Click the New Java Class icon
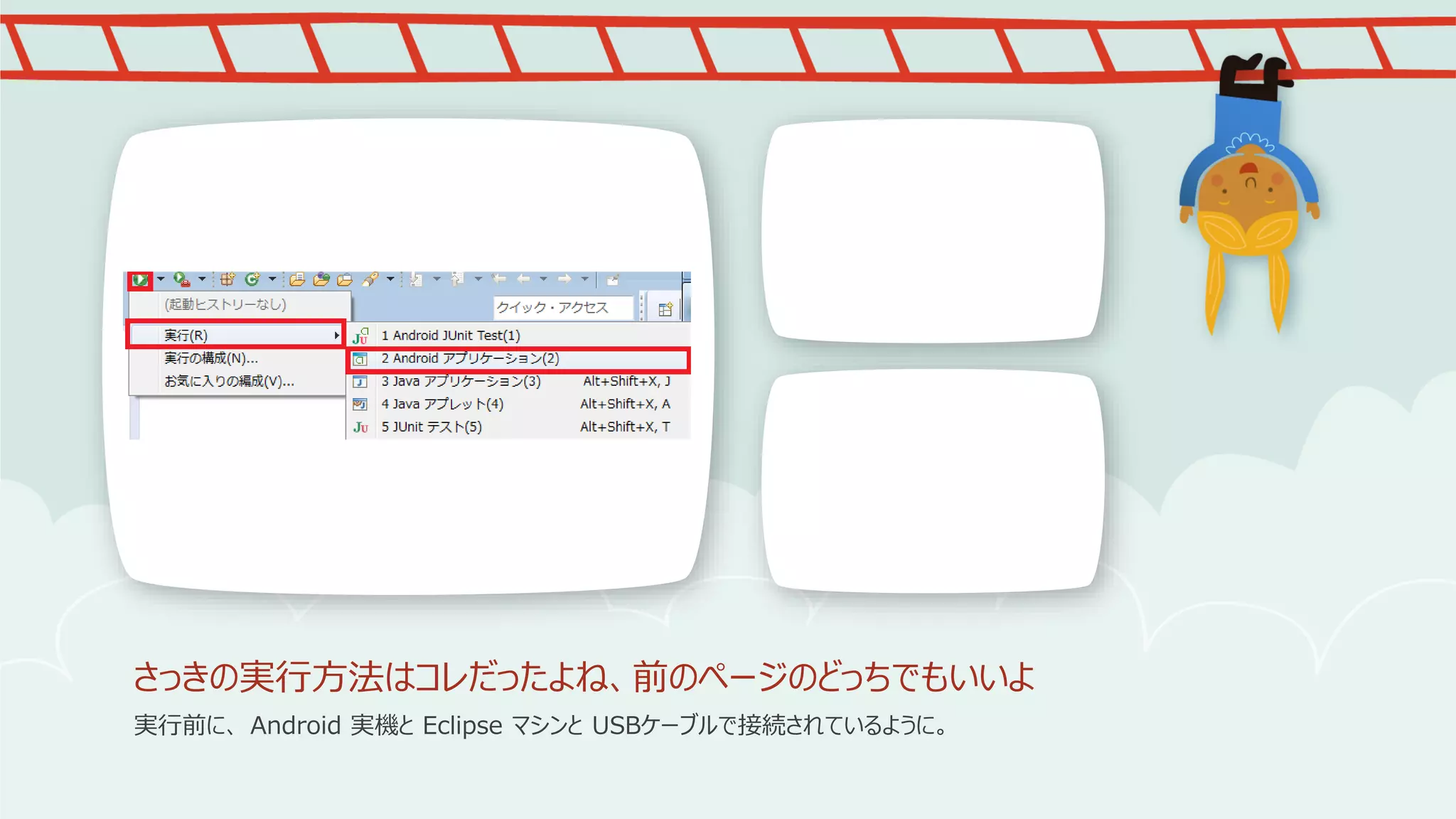 tap(252, 279)
